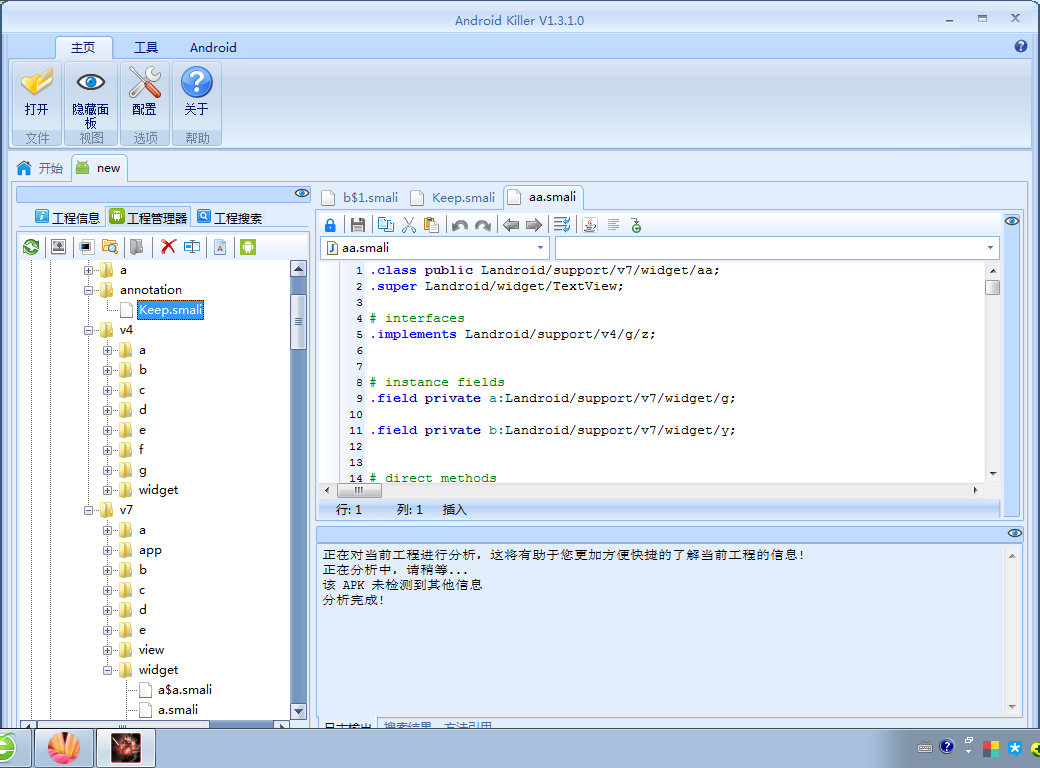Expand the v4 widget folder node
Image resolution: width=1040 pixels, height=768 pixels.
click(108, 490)
